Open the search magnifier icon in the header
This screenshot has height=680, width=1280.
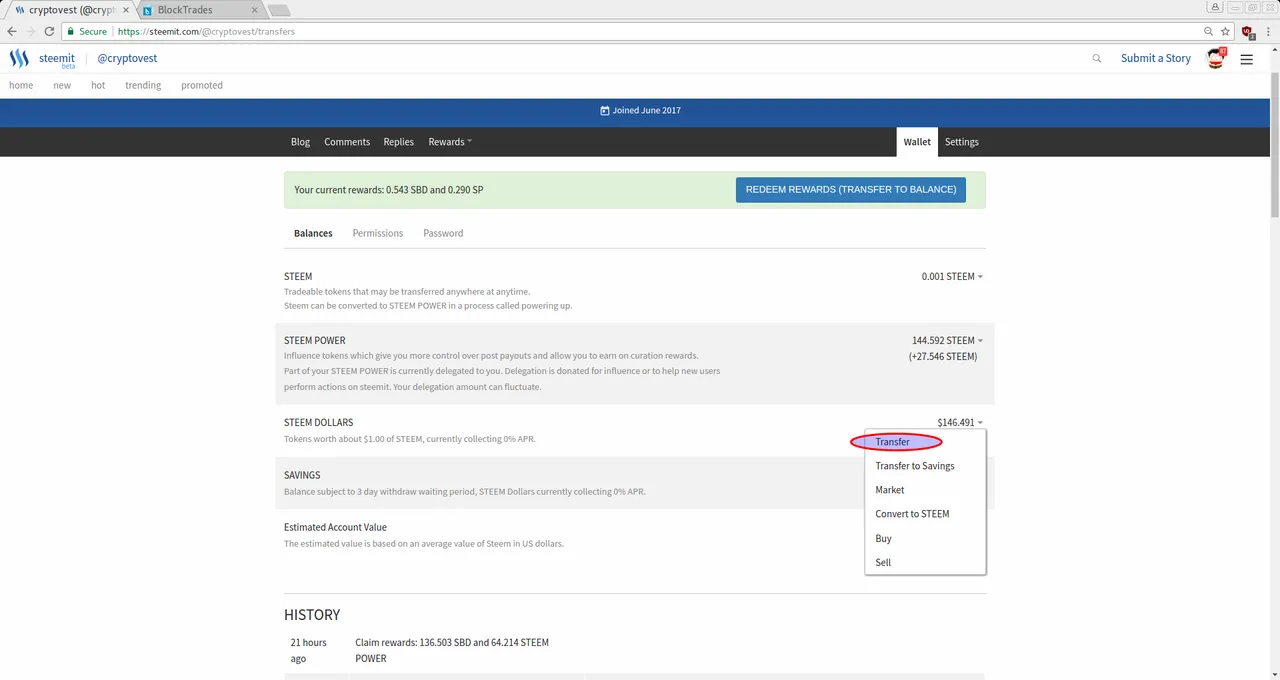[1097, 59]
